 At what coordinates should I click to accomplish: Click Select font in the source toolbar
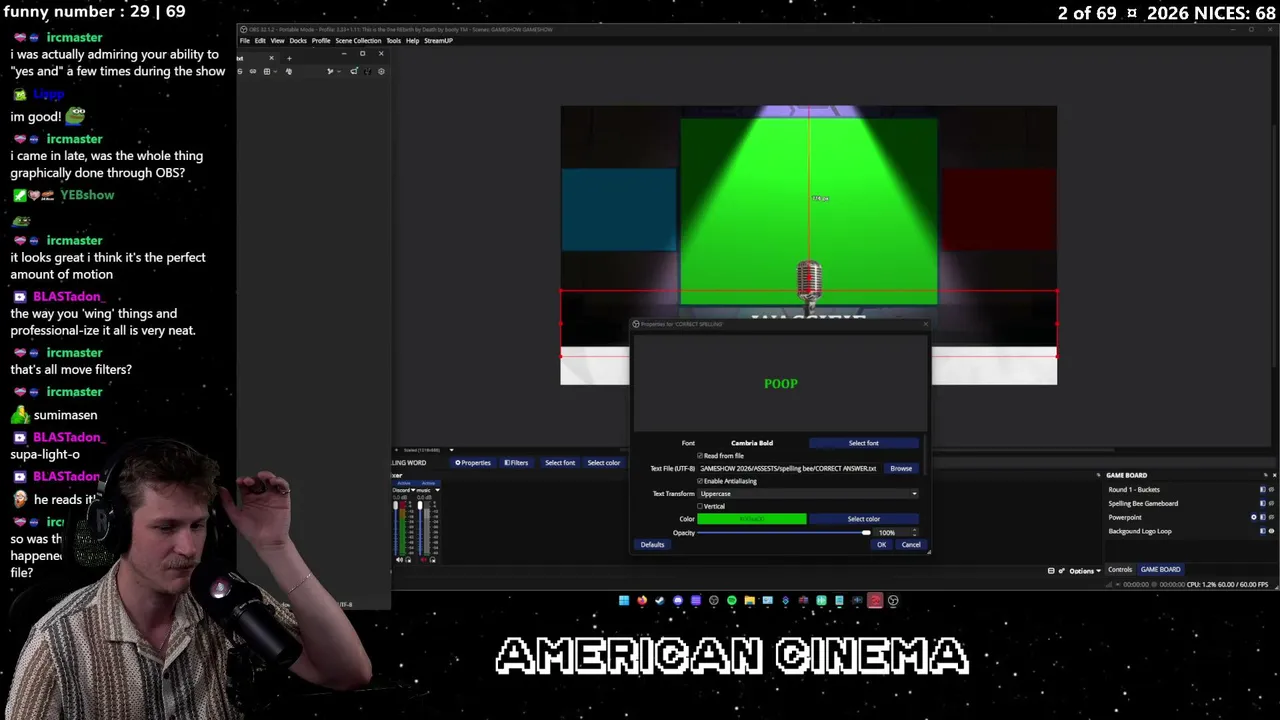click(560, 463)
